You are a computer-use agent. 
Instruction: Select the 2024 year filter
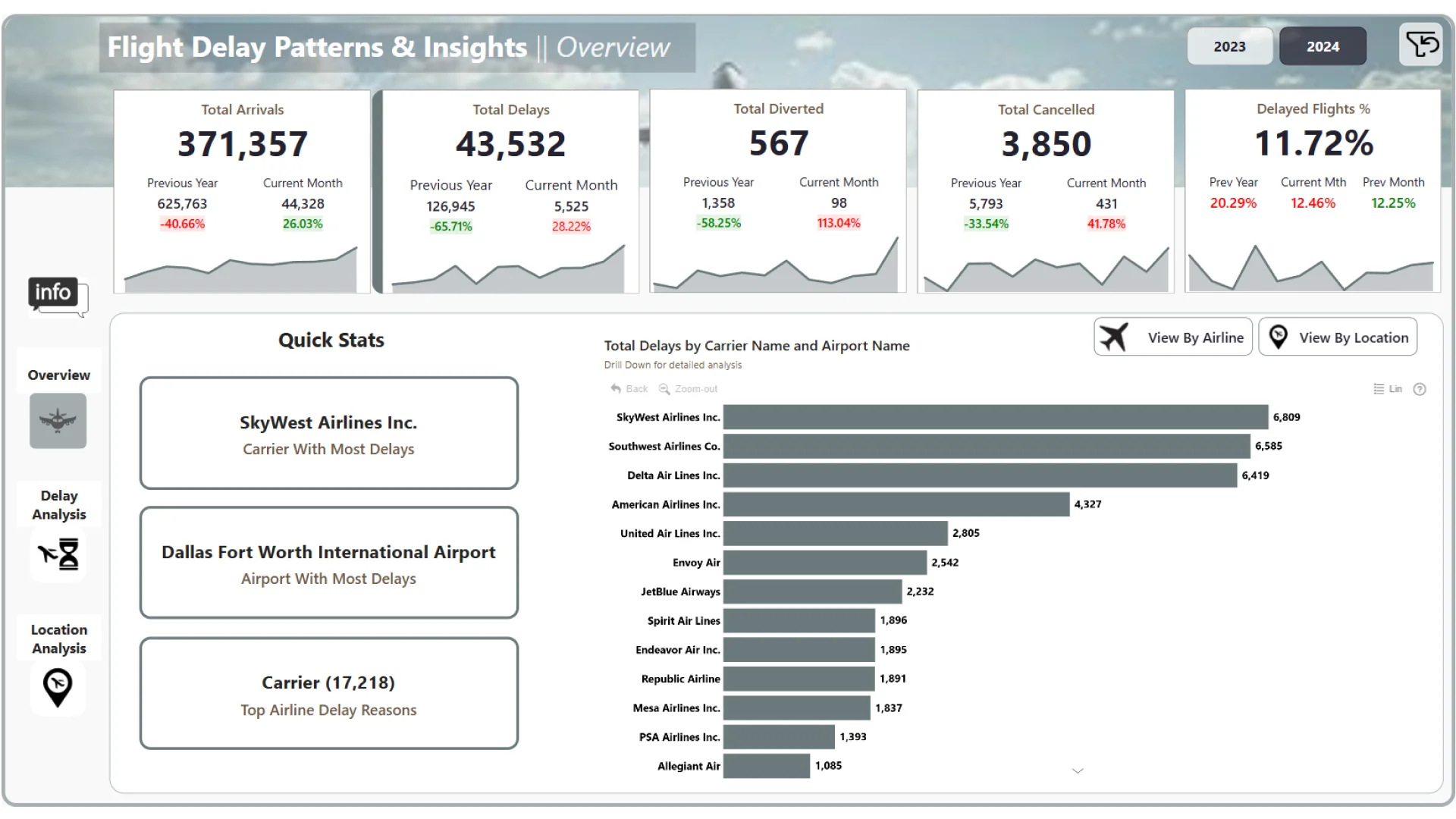point(1323,46)
